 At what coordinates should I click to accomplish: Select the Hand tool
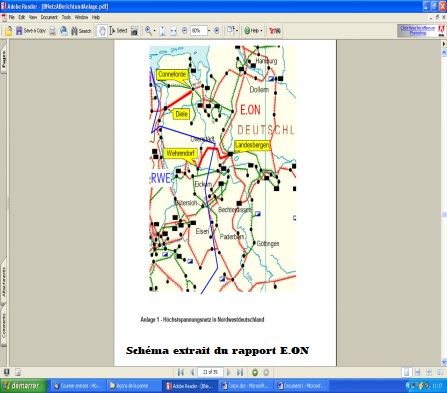coord(102,31)
